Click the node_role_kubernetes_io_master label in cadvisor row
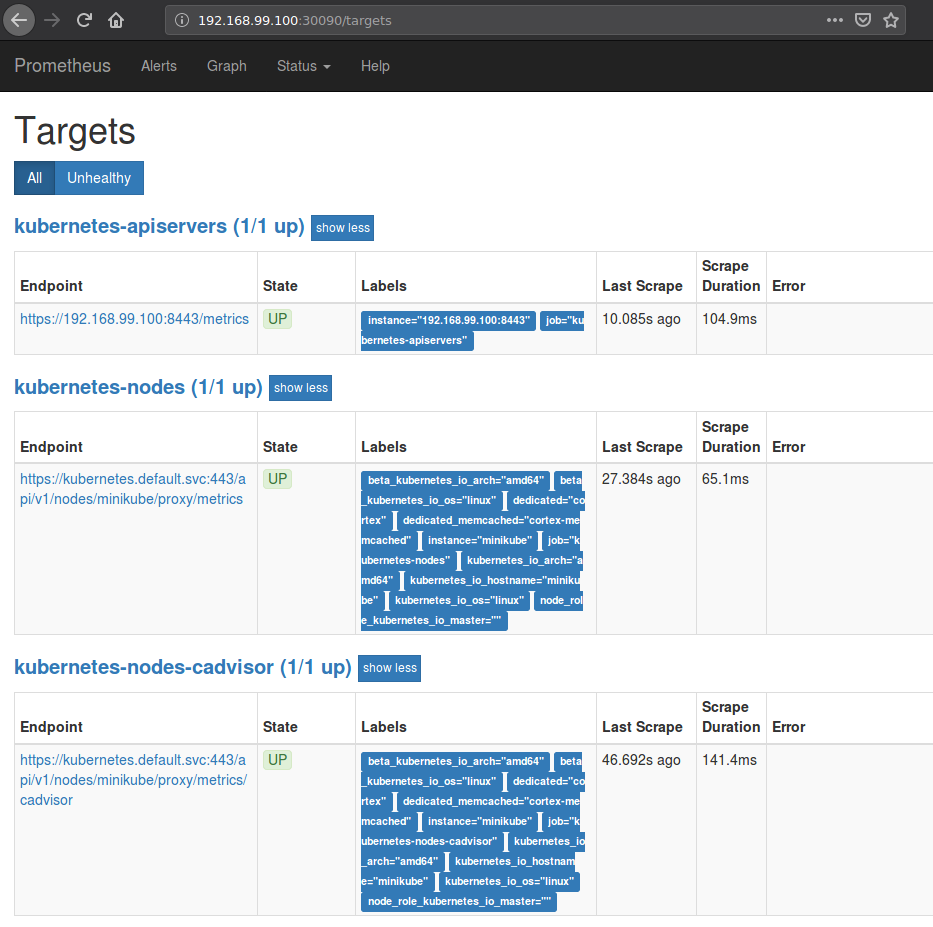Screen dimensions: 933x927 (459, 902)
